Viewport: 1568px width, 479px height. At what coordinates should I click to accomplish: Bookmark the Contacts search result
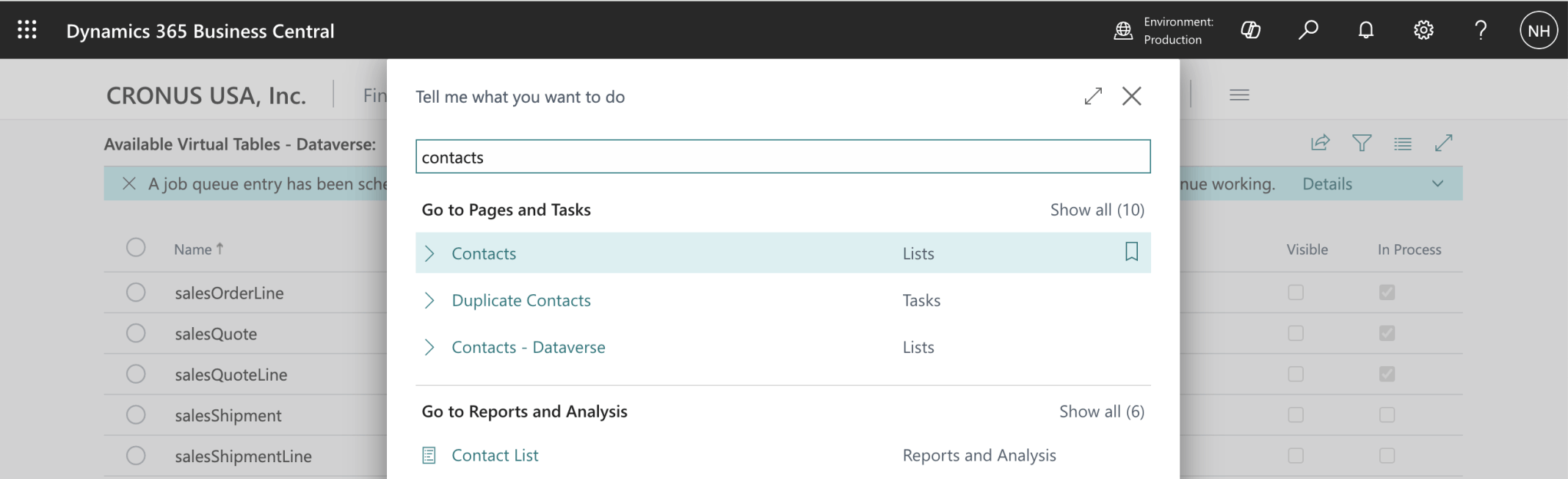pyautogui.click(x=1131, y=252)
